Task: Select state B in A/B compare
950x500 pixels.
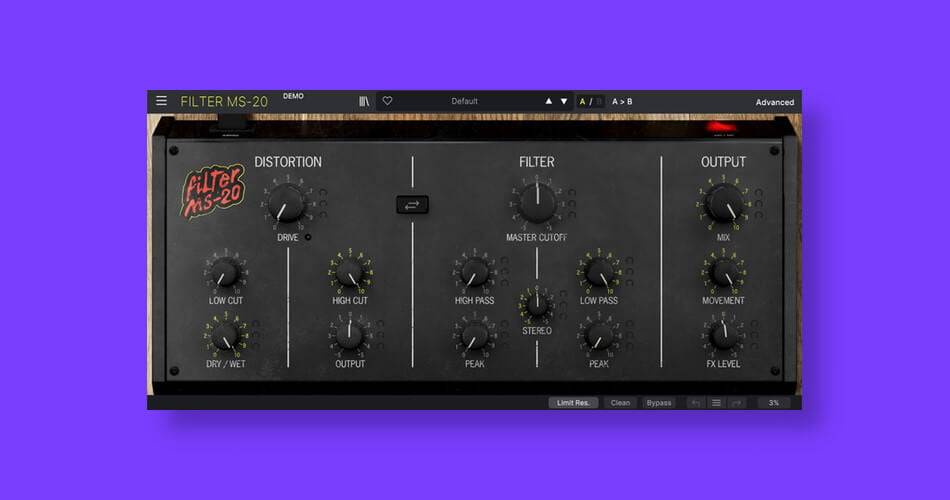Action: tap(599, 102)
